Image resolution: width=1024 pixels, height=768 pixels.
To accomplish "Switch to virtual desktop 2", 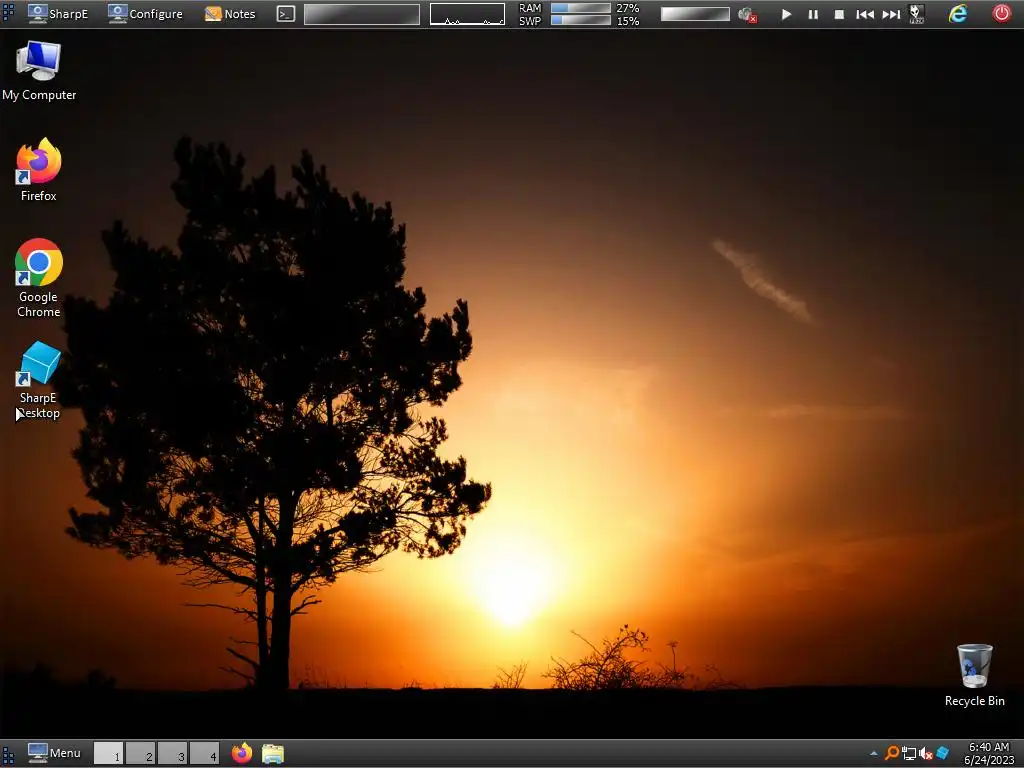I will (140, 753).
